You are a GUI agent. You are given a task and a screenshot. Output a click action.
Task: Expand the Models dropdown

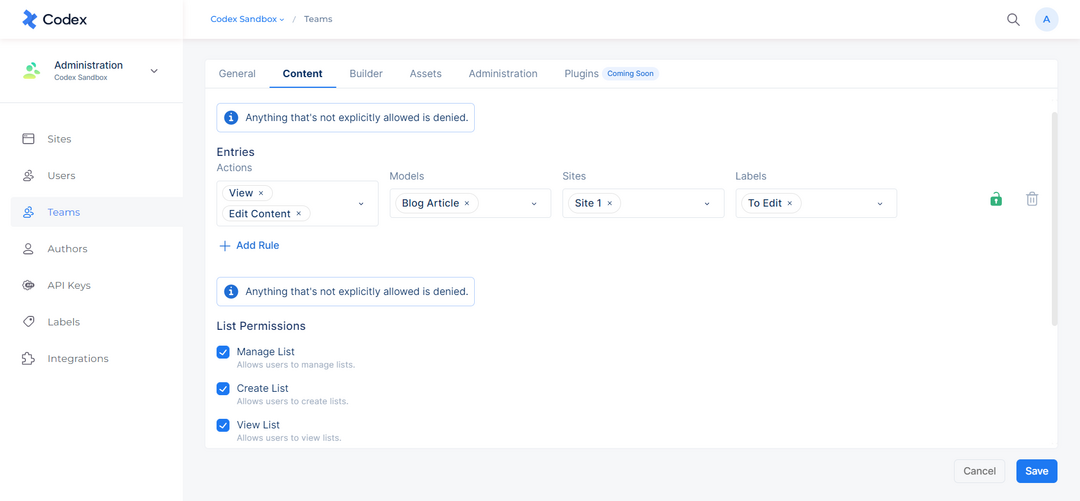point(534,204)
